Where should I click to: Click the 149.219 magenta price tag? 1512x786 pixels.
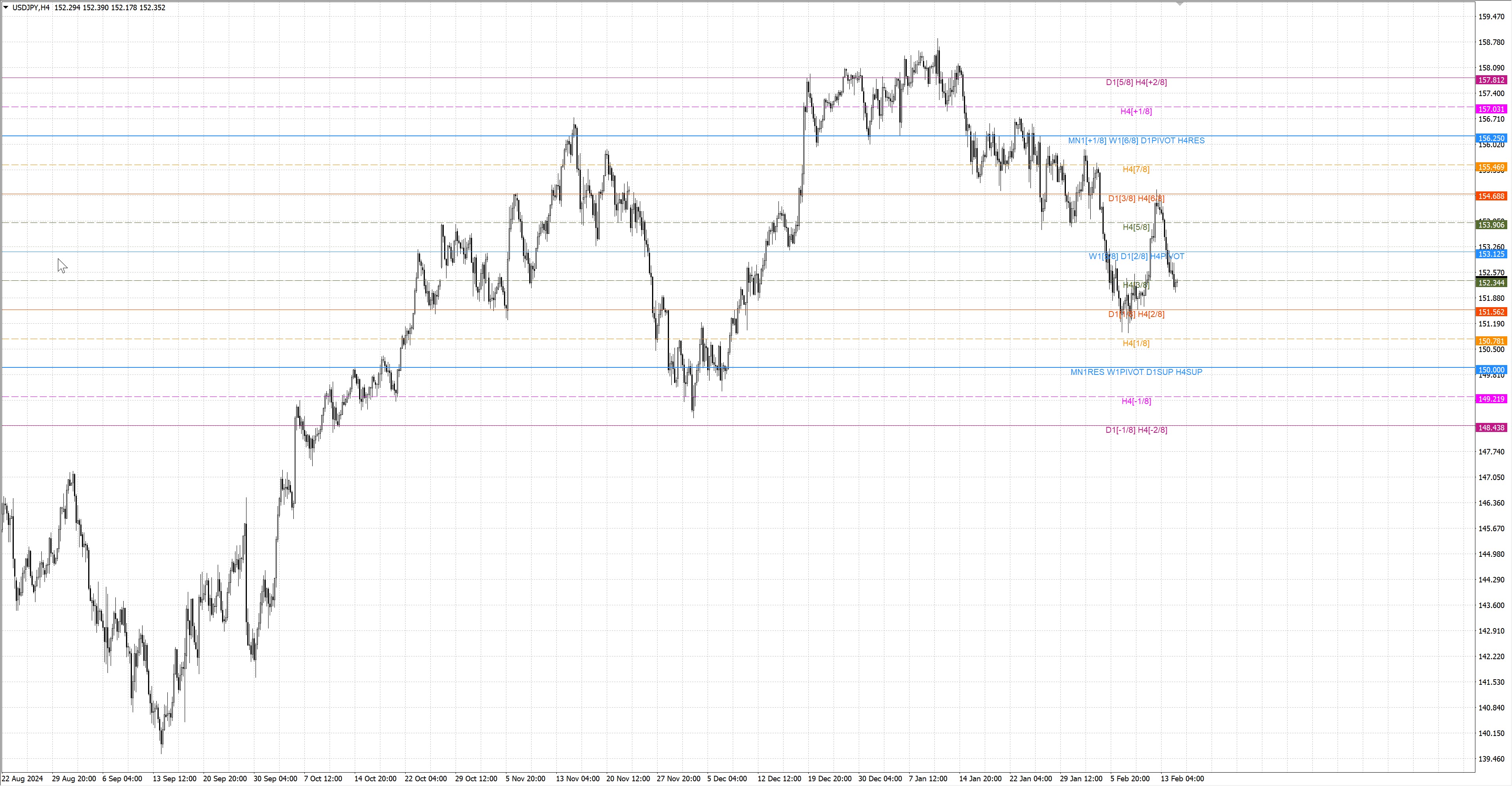[1491, 399]
